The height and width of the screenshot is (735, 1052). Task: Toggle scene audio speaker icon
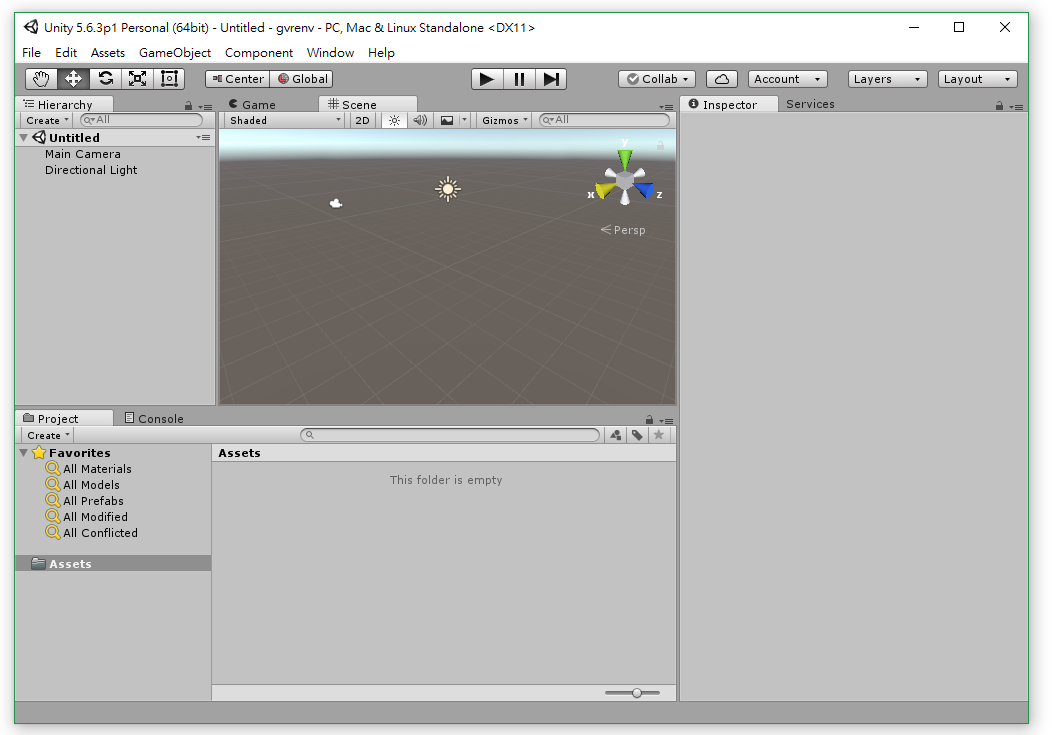[x=420, y=120]
